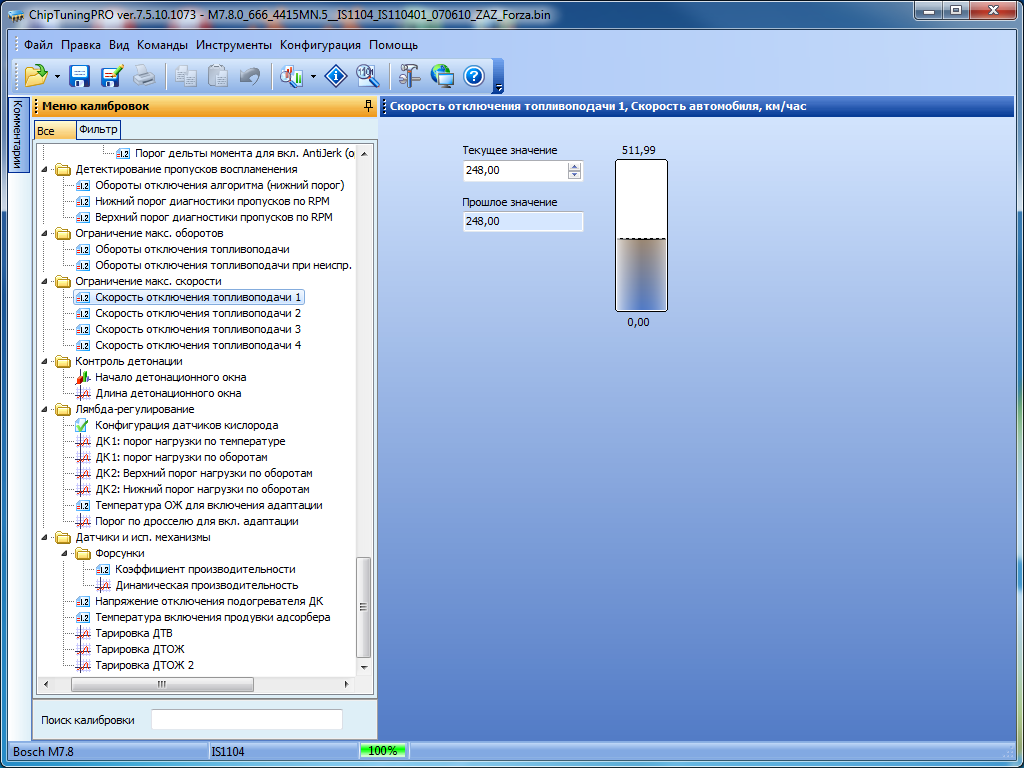Pin the Меню калибровок panel
Image resolution: width=1024 pixels, height=768 pixels.
point(368,106)
